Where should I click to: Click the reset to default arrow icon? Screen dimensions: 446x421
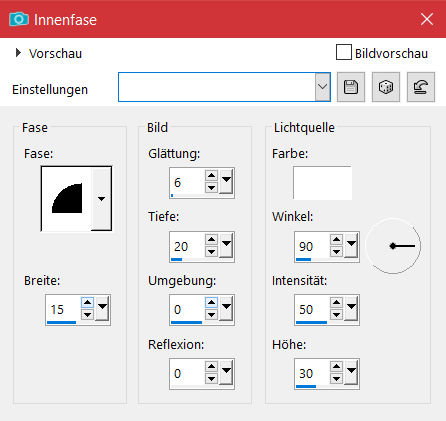pyautogui.click(x=421, y=87)
